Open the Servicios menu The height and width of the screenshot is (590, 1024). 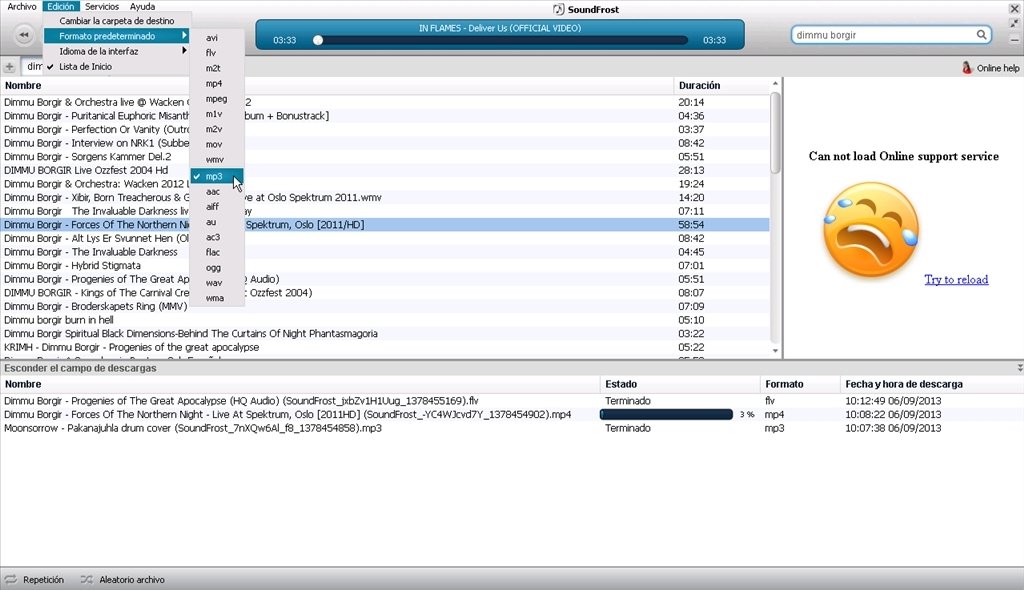click(x=102, y=7)
